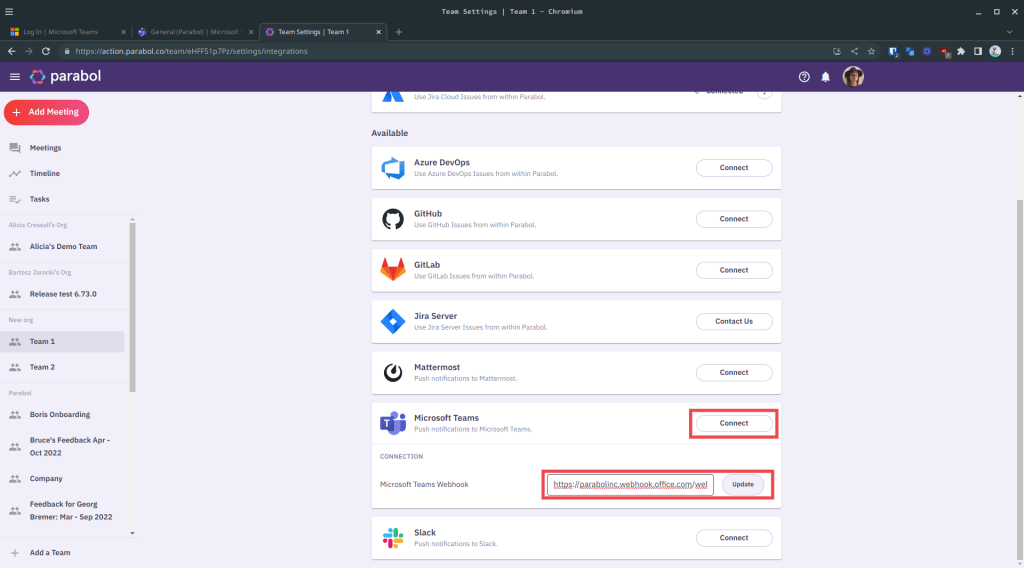Viewport: 1024px width, 568px height.
Task: Click the Bitwarden shield extension icon
Action: click(893, 51)
